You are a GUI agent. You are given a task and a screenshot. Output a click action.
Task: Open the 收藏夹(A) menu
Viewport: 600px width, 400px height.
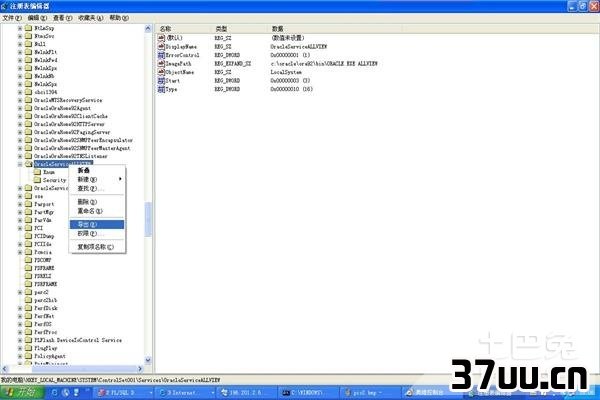(x=91, y=18)
